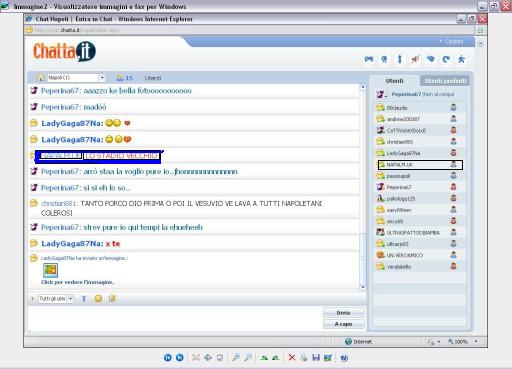Click the megaphone sound icon

click(415, 59)
